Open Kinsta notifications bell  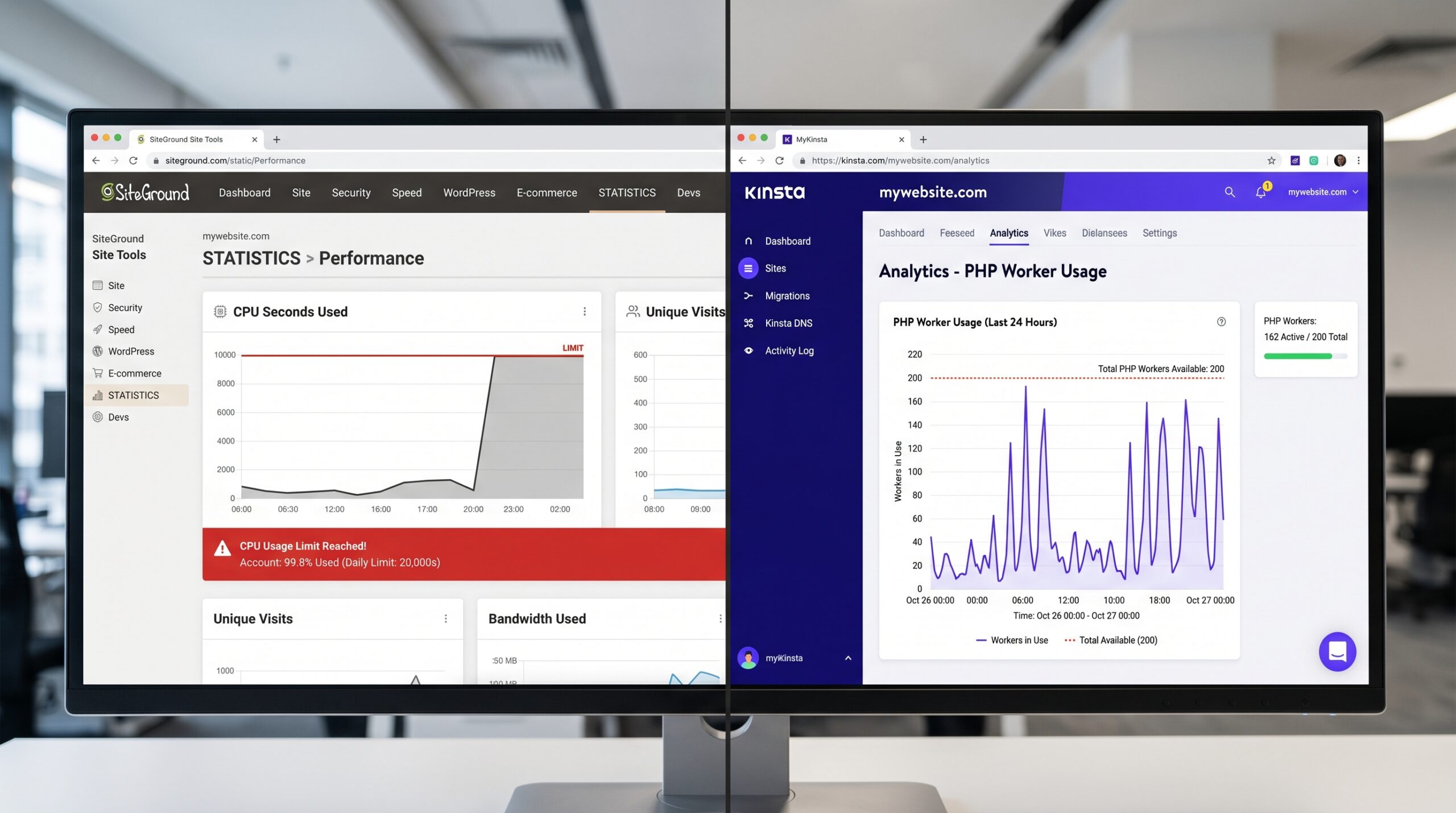pos(1261,192)
